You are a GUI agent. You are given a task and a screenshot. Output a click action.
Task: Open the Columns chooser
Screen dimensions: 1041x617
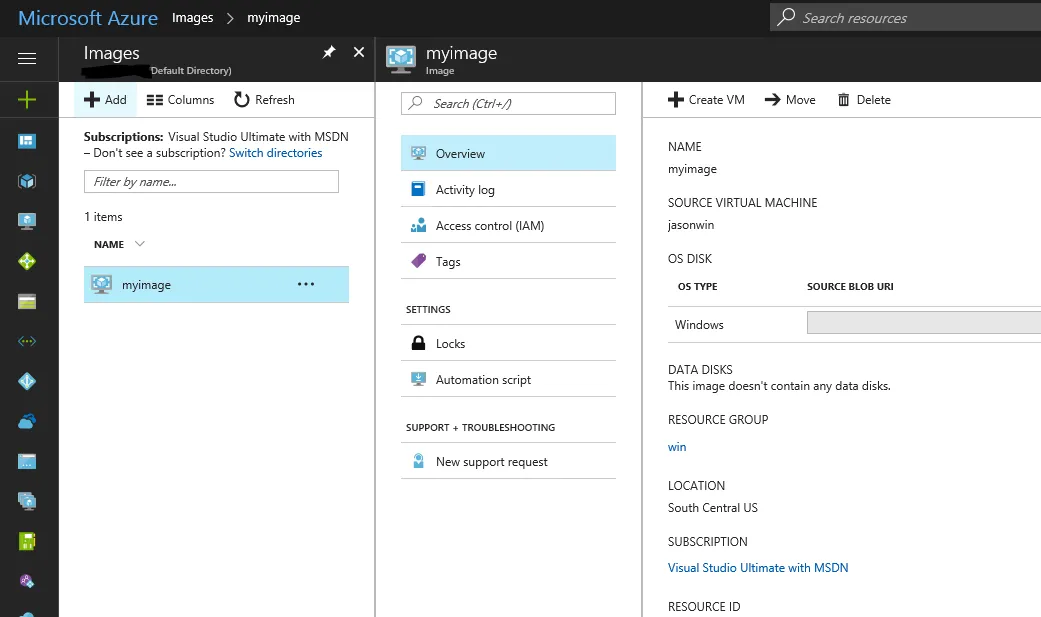click(180, 100)
